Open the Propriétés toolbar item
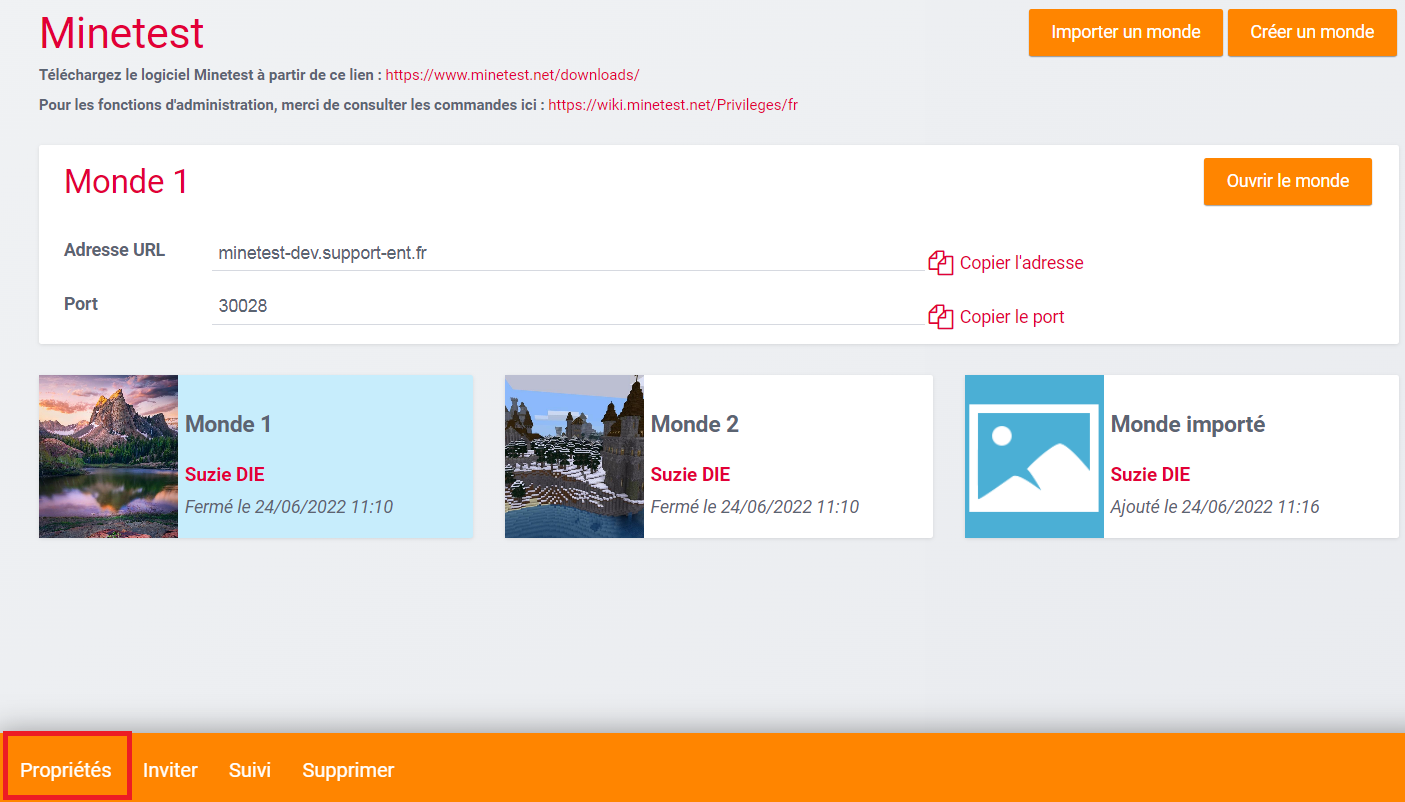 [66, 770]
